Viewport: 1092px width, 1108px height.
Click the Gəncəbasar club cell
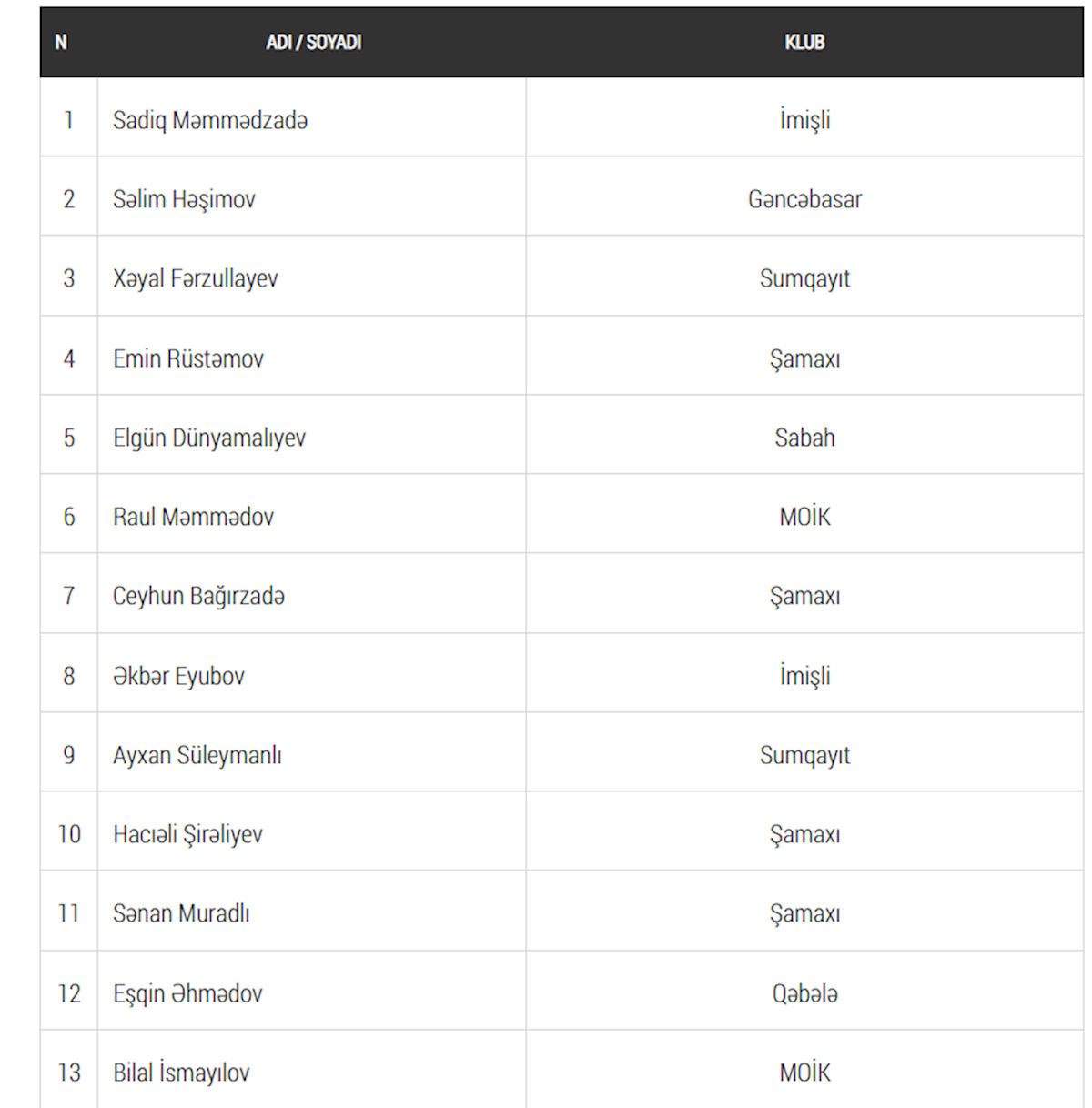[804, 199]
